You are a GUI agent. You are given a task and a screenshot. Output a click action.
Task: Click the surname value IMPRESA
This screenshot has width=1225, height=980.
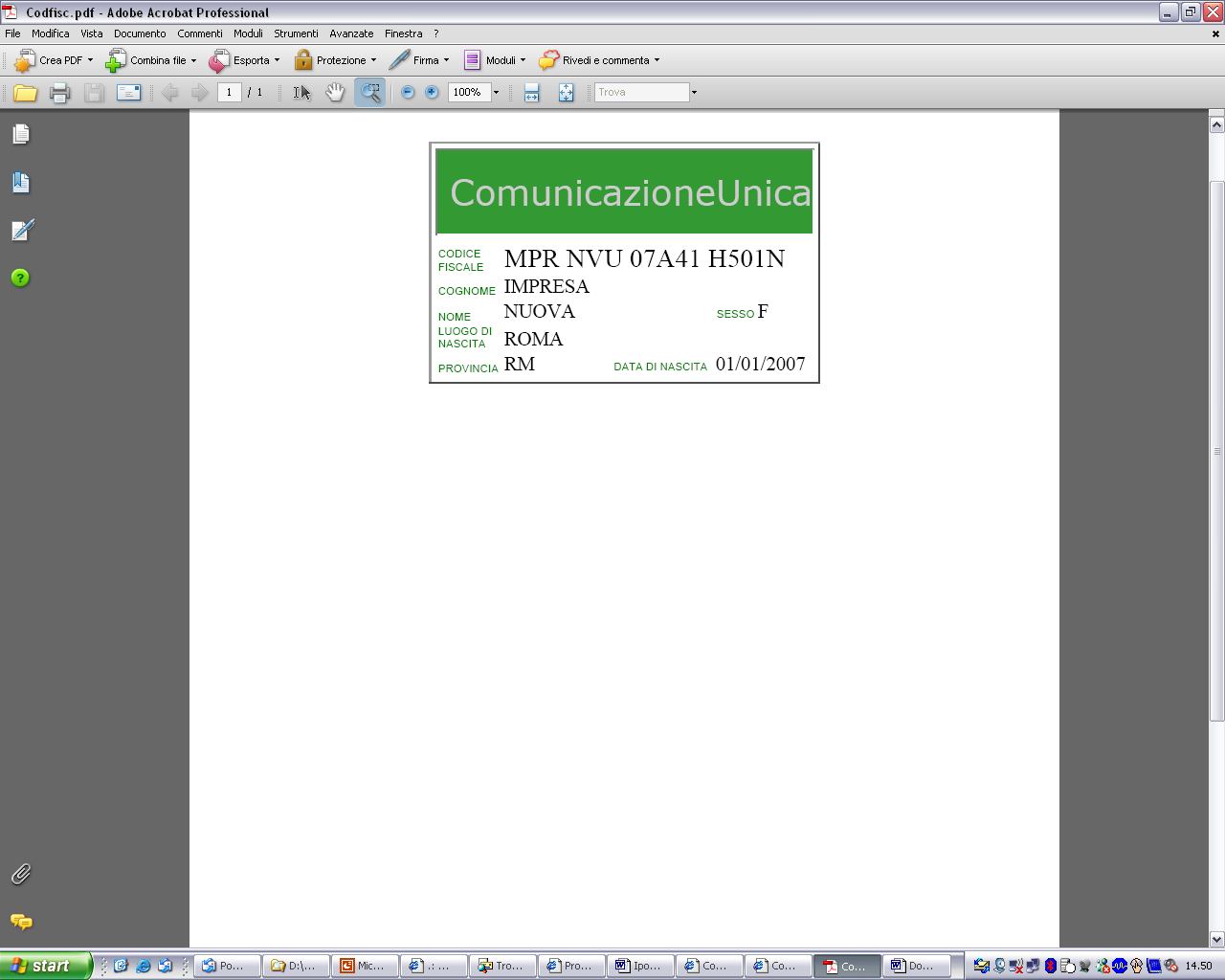[546, 286]
